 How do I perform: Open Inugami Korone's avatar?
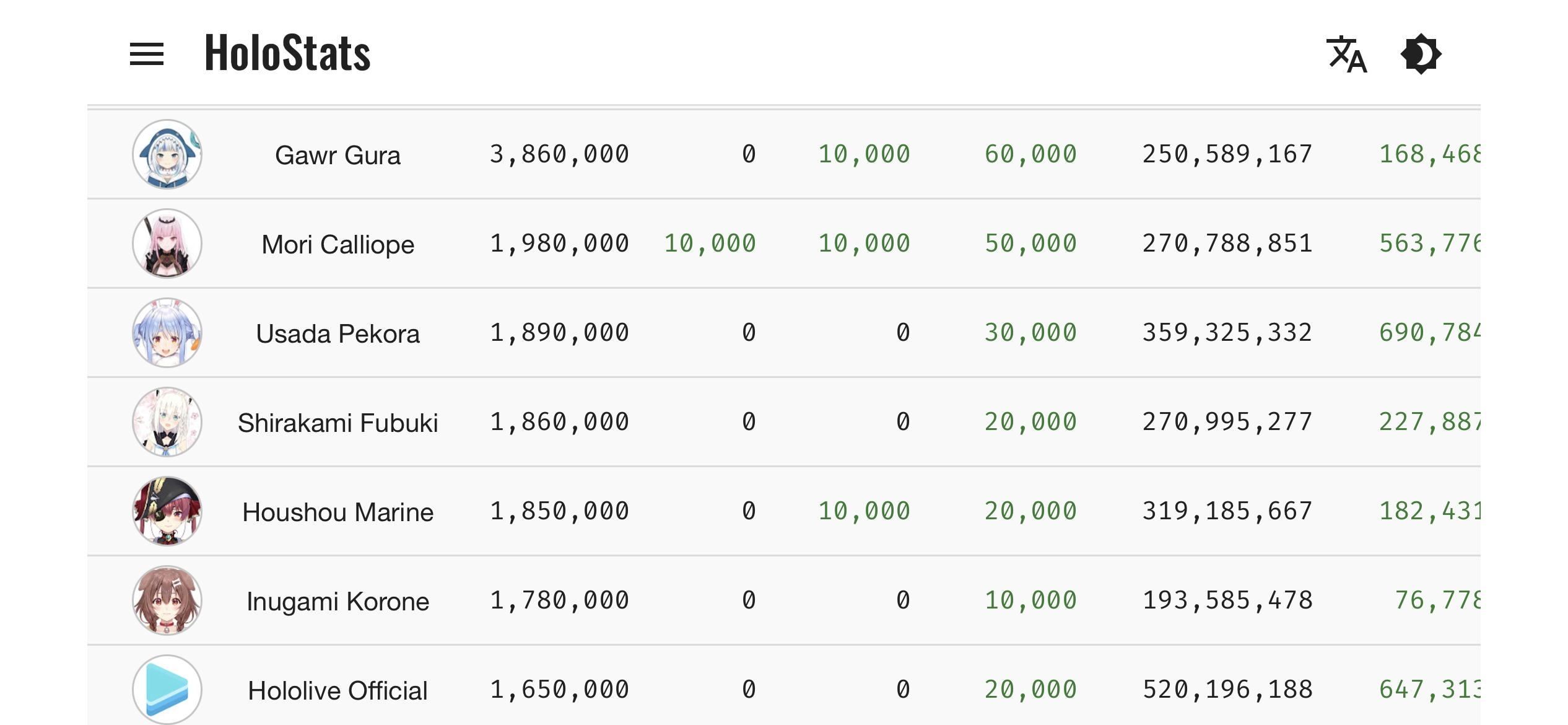(x=167, y=600)
